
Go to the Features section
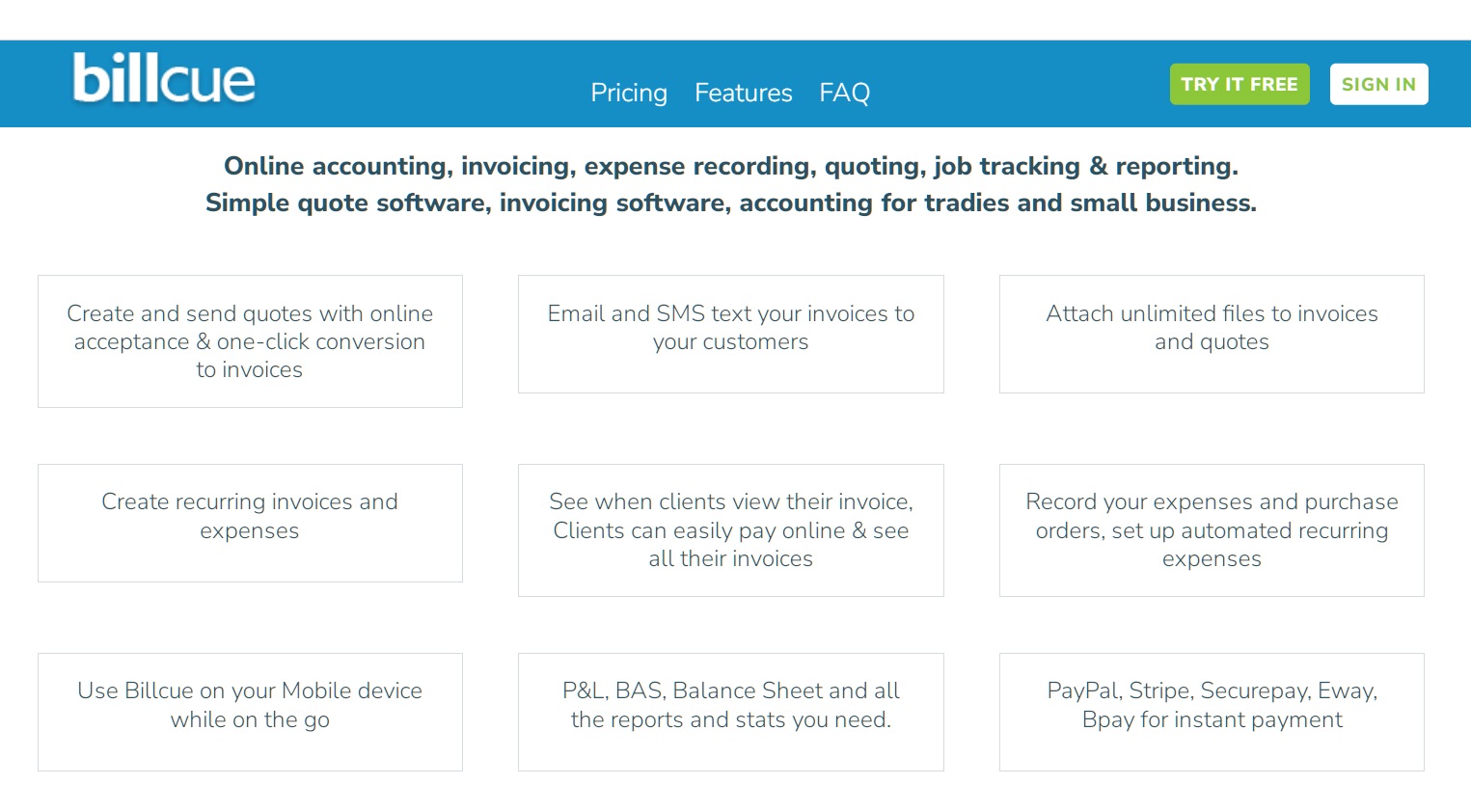744,93
